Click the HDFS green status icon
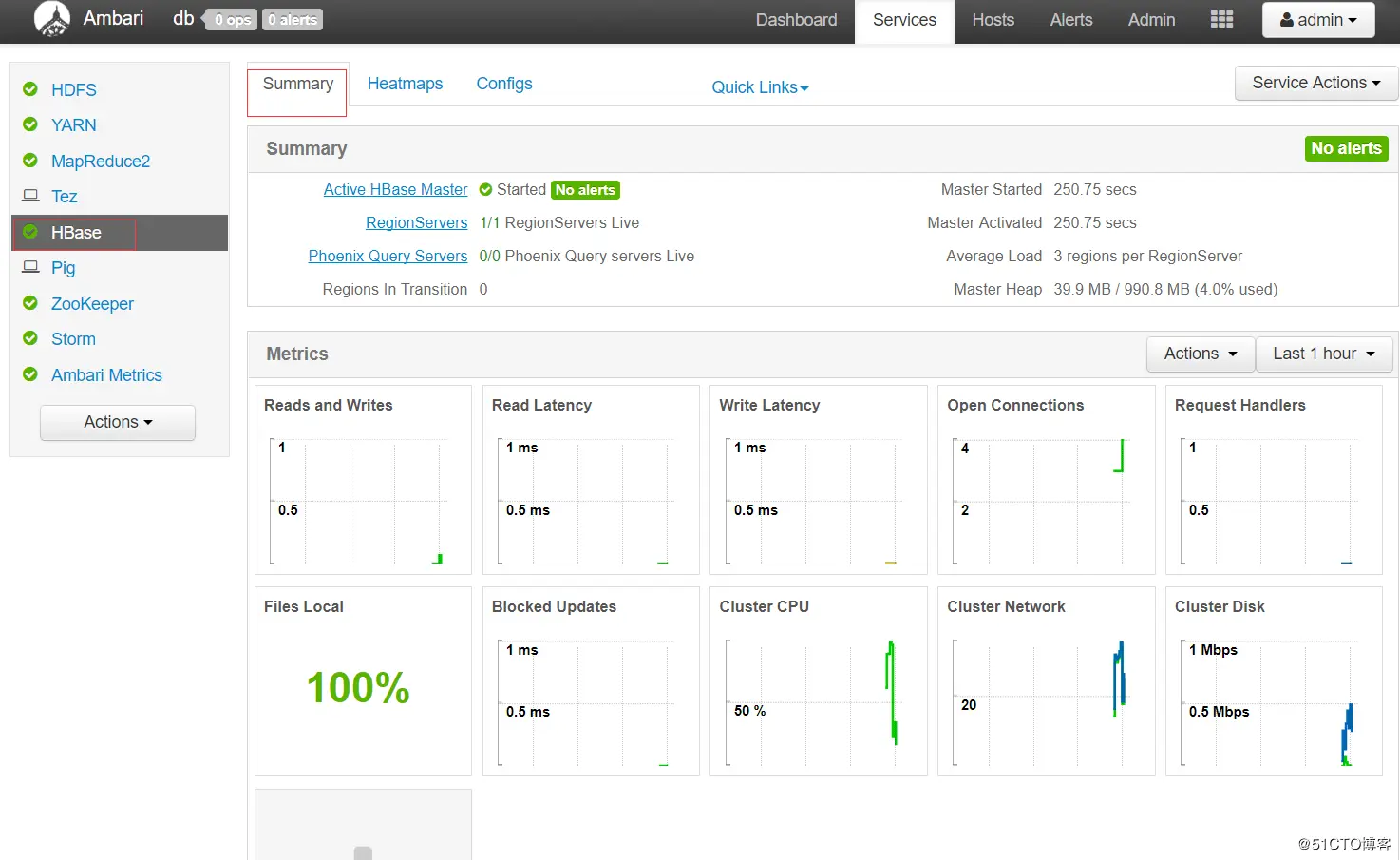 tap(30, 89)
